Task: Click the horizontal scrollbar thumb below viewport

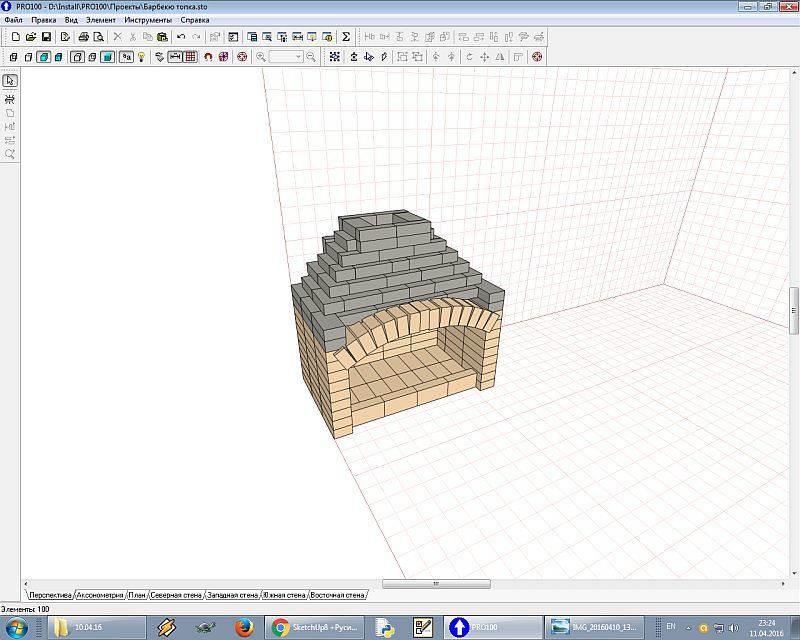Action: click(x=434, y=583)
